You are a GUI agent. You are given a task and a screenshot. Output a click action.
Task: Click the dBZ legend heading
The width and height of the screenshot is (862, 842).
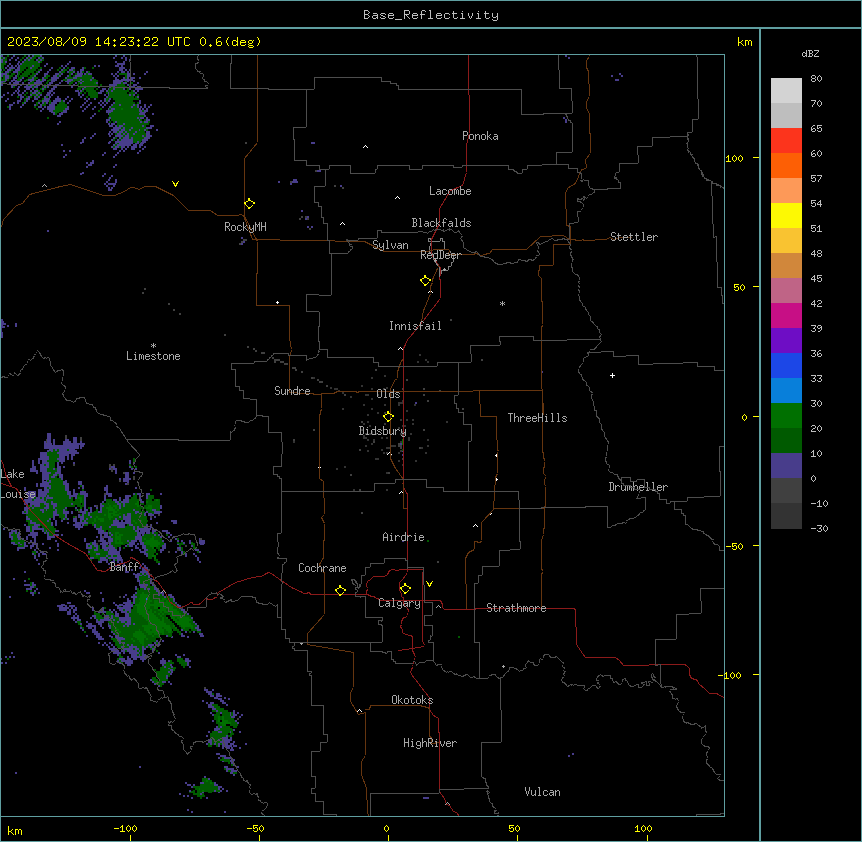coord(810,54)
